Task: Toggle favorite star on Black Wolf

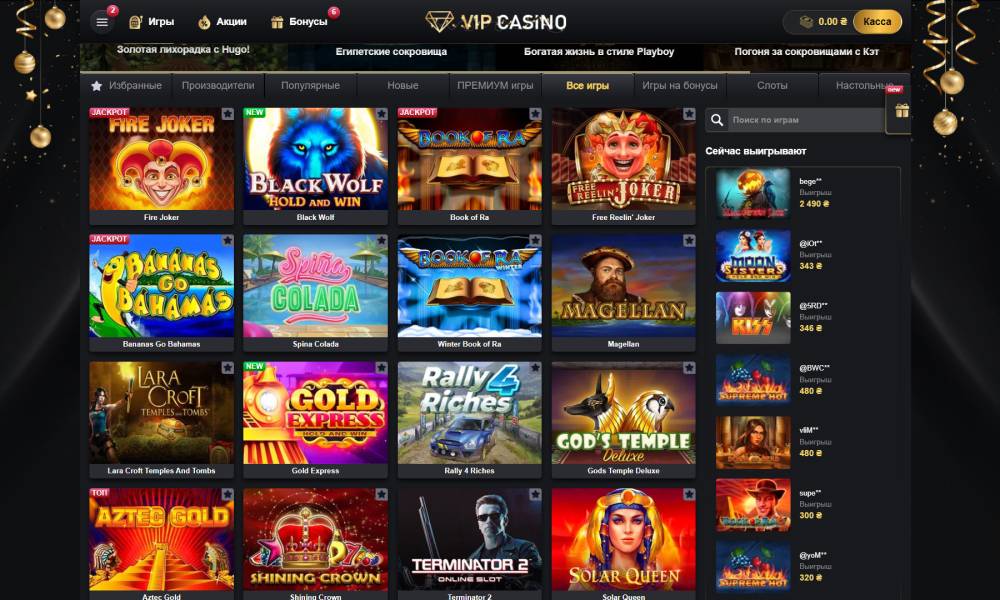Action: (381, 113)
